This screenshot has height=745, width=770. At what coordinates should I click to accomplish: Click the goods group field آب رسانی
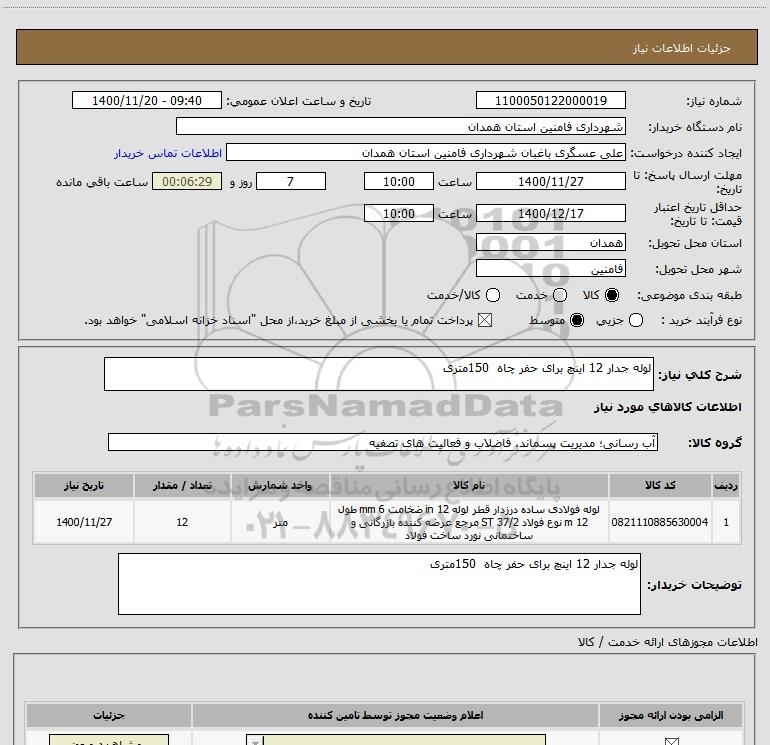383,442
